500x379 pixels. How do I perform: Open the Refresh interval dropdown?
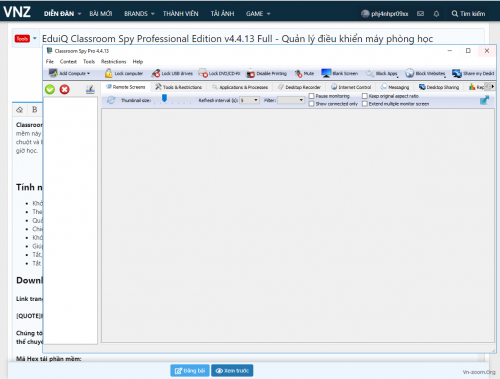click(x=249, y=100)
